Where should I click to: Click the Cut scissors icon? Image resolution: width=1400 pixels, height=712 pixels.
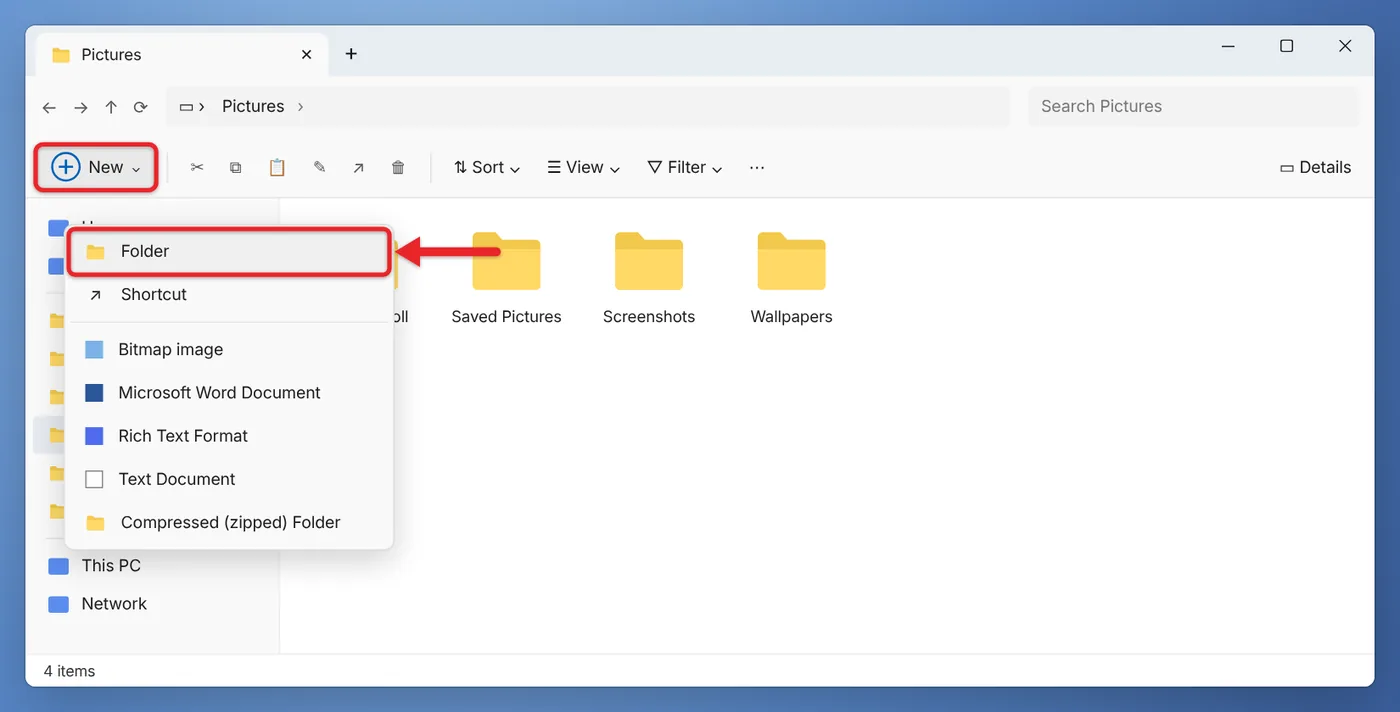point(197,168)
